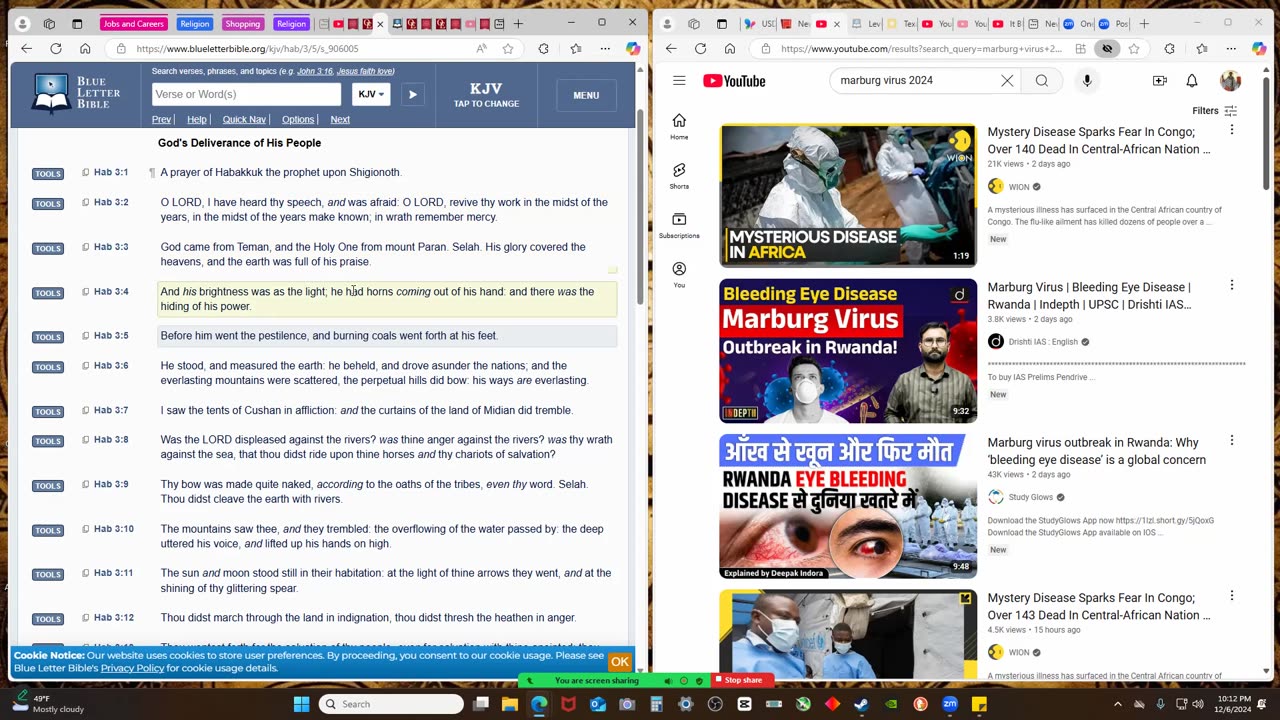Accept cookie notice with OK
The height and width of the screenshot is (720, 1280).
(620, 661)
